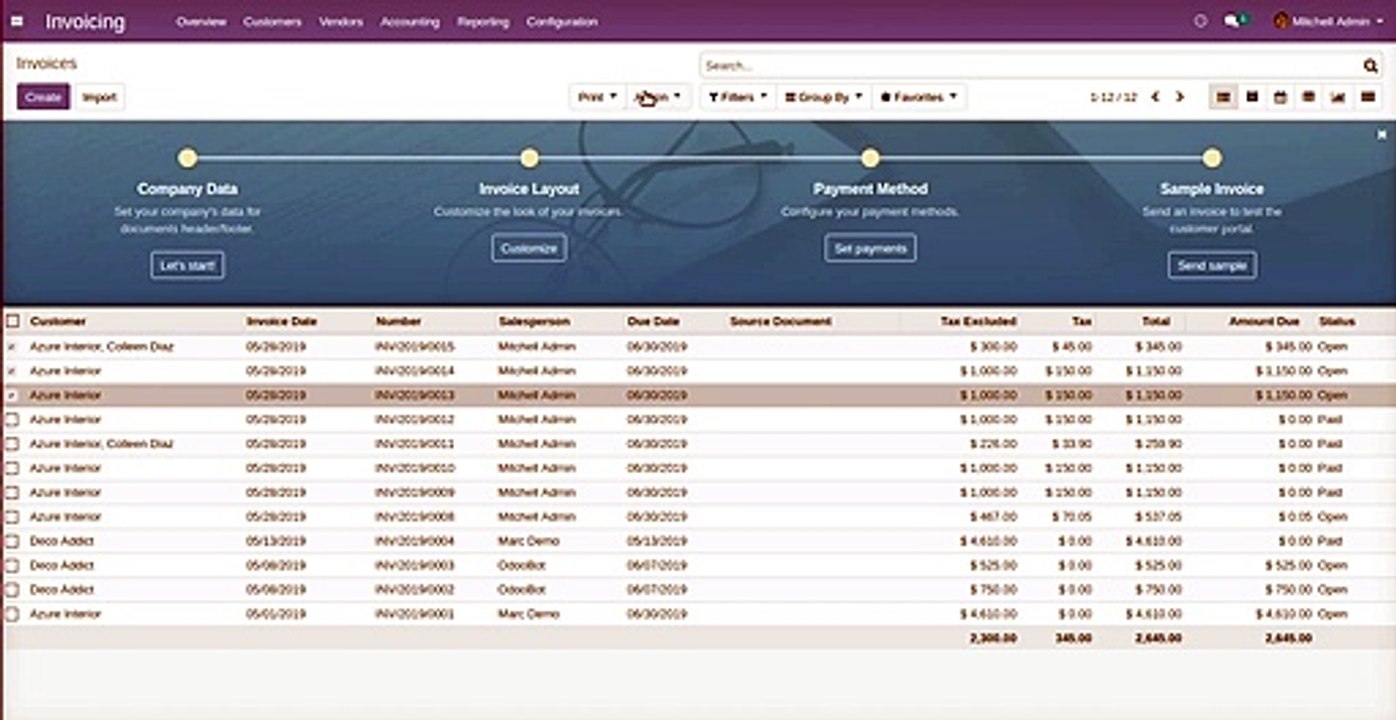Switch to pivot view
1396x720 pixels.
[1308, 97]
